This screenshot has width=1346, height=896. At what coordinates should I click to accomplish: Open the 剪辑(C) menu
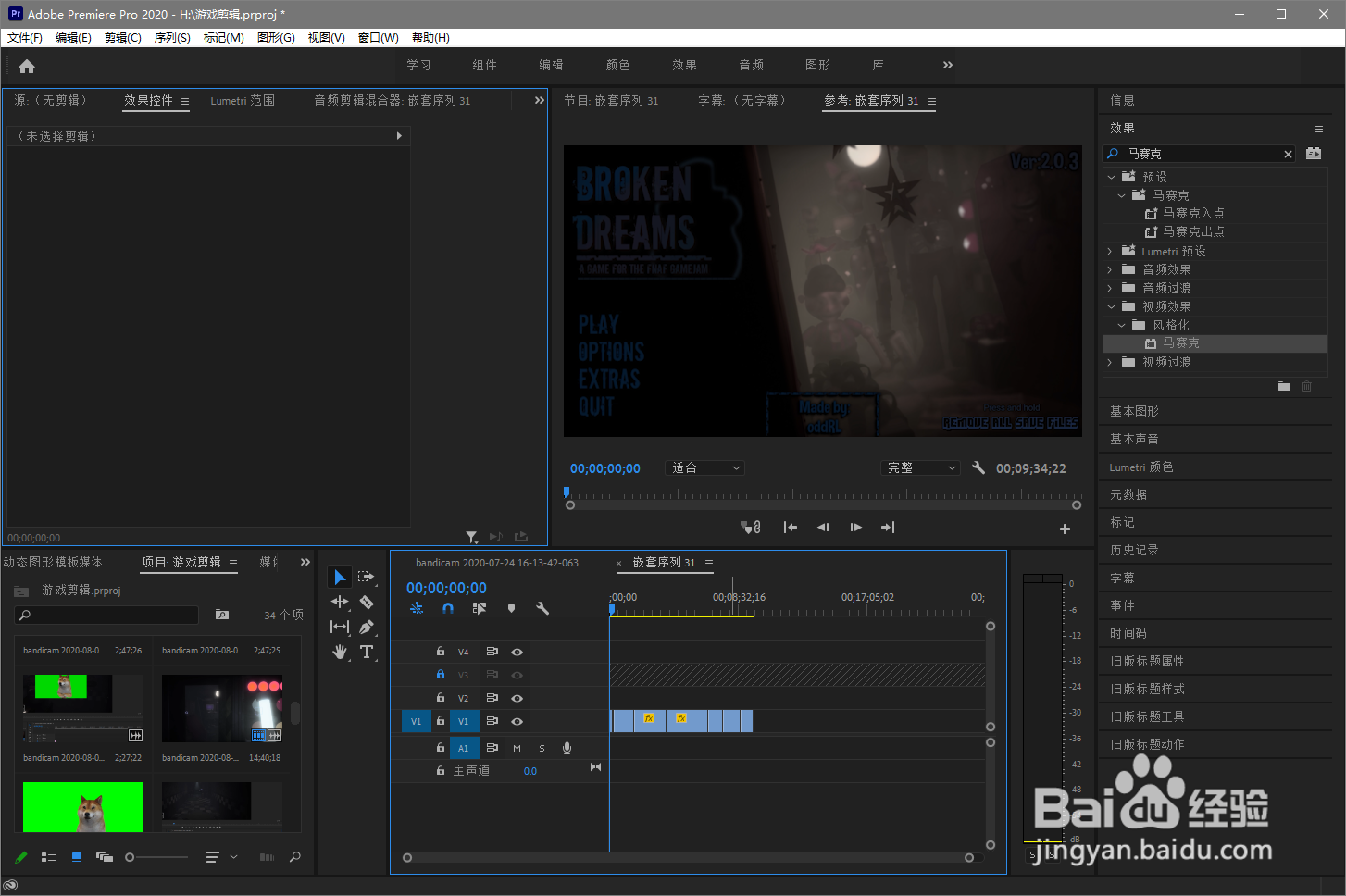tap(123, 38)
